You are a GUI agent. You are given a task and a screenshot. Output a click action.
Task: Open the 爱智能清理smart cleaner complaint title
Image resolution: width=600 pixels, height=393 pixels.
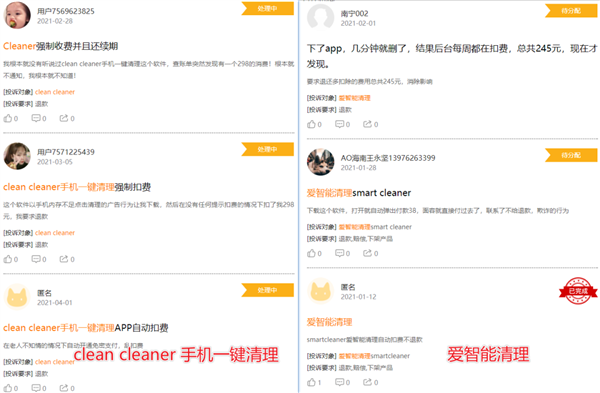point(359,193)
